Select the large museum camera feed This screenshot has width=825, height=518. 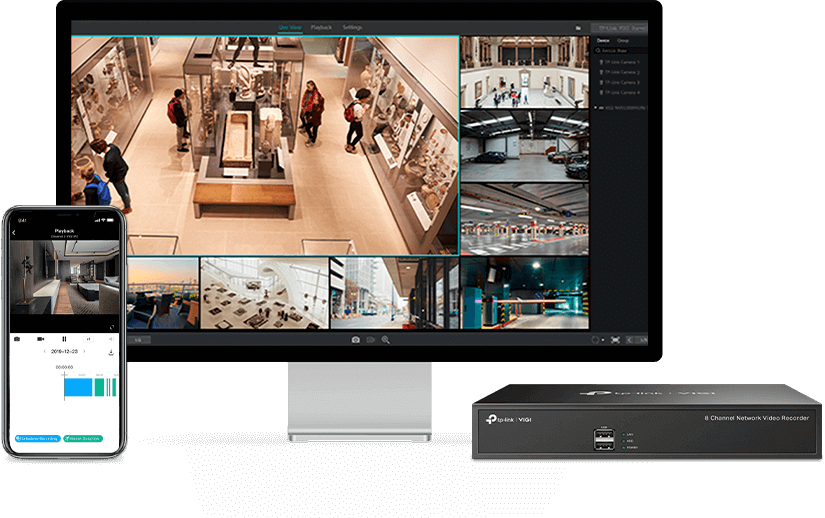(x=265, y=146)
